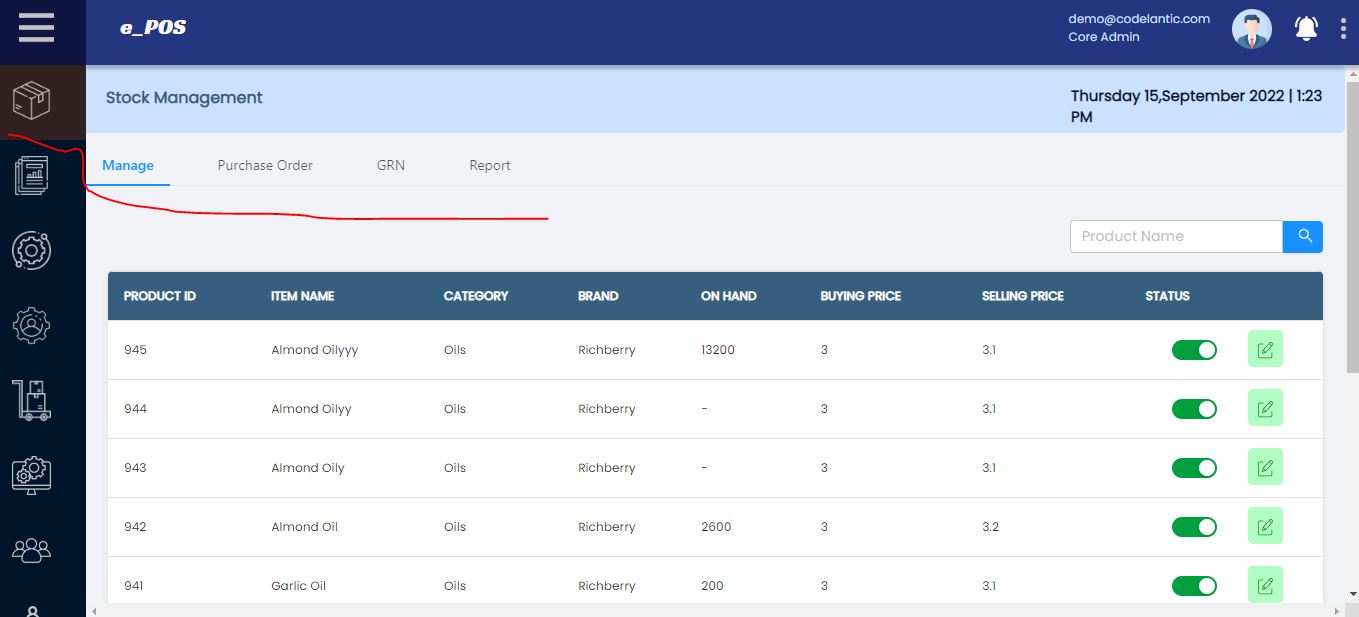Edit product 943 Almond Oily
The height and width of the screenshot is (617, 1359).
tap(1265, 467)
